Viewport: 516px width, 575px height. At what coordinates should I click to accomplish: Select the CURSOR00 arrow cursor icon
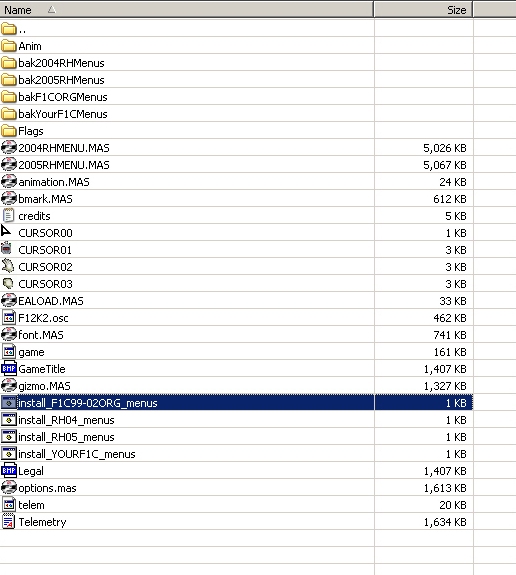6,231
